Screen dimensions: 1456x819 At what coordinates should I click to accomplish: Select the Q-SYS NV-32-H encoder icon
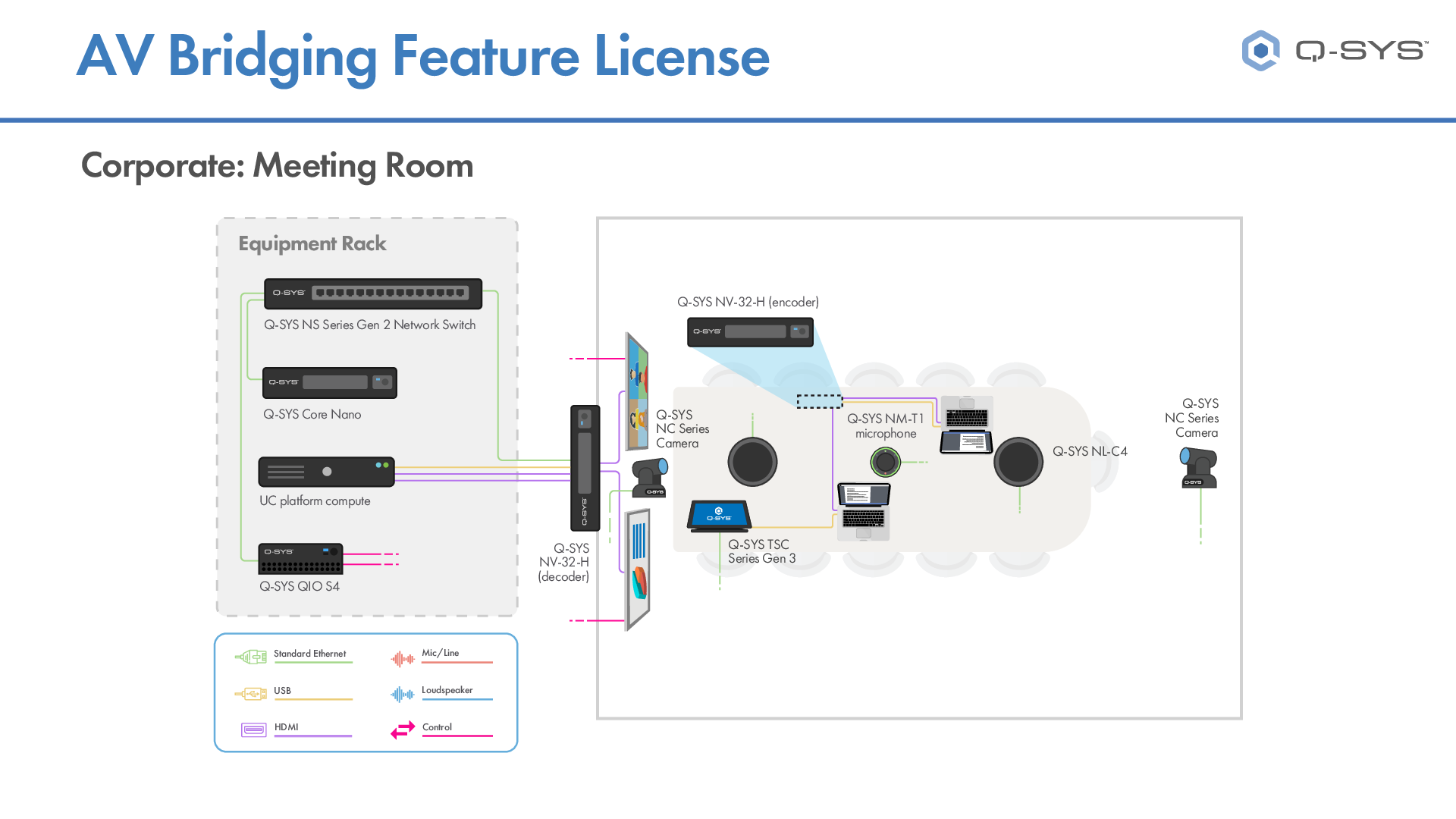[x=750, y=331]
